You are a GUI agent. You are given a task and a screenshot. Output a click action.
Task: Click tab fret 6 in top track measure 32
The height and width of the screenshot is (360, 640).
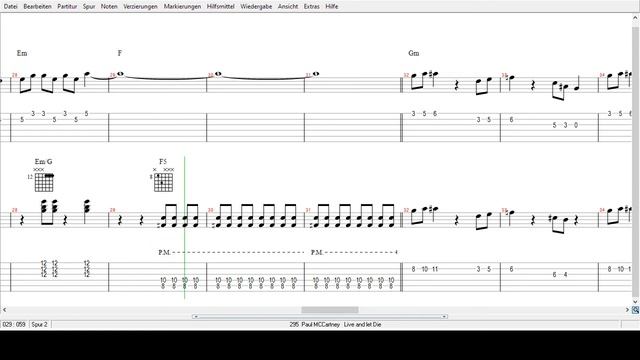click(435, 113)
